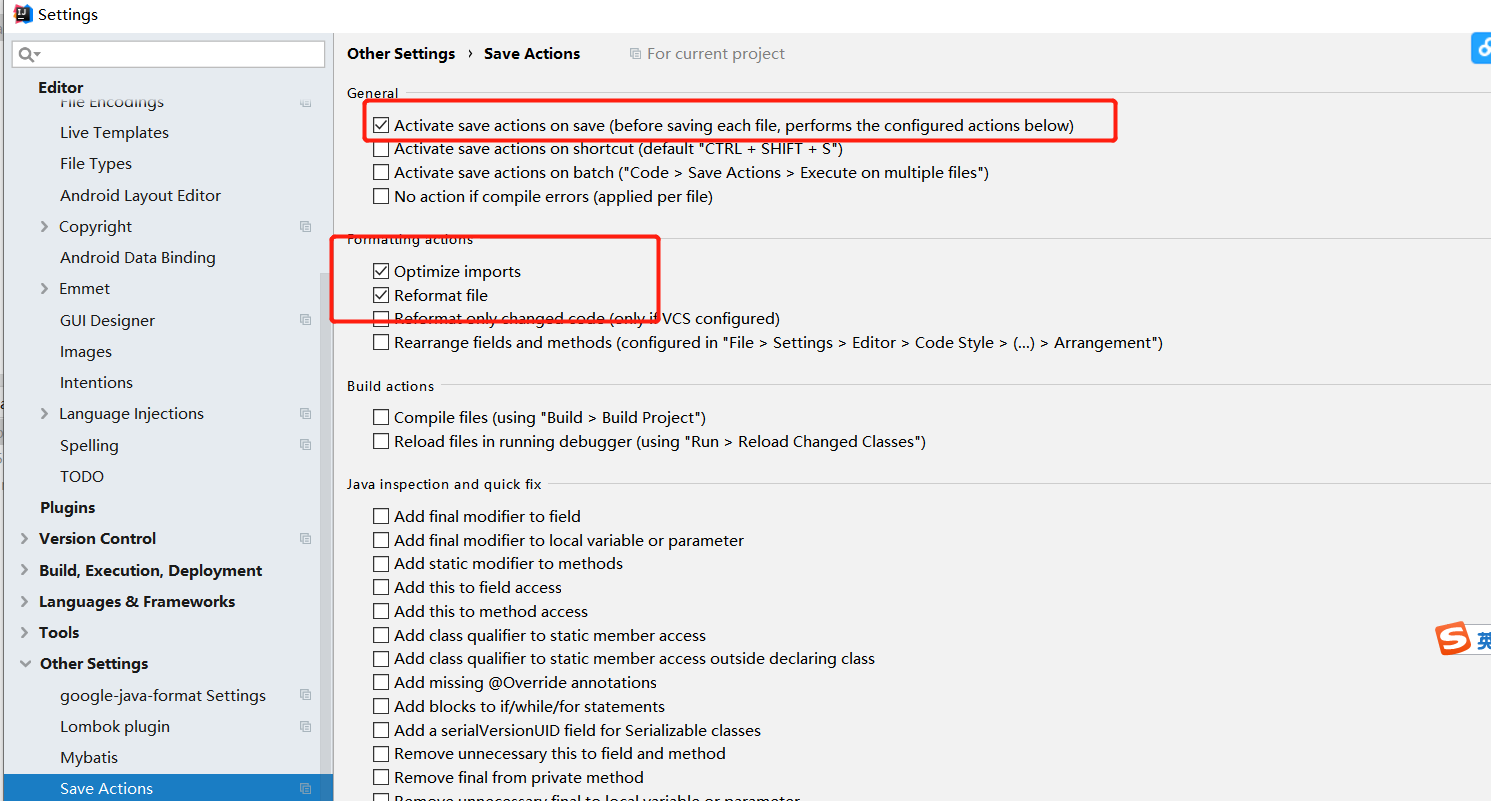This screenshot has height=801, width=1491.
Task: Select Mybatis under Other Settings
Action: coord(89,758)
